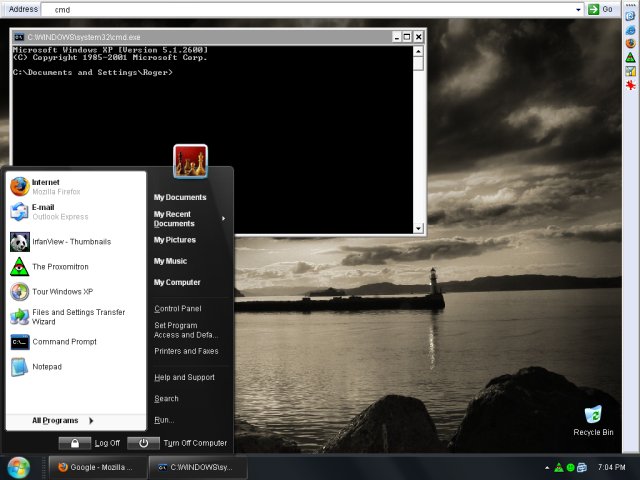The image size is (640, 480).
Task: Open Outlook Express E-mail entry
Action: tap(45, 211)
